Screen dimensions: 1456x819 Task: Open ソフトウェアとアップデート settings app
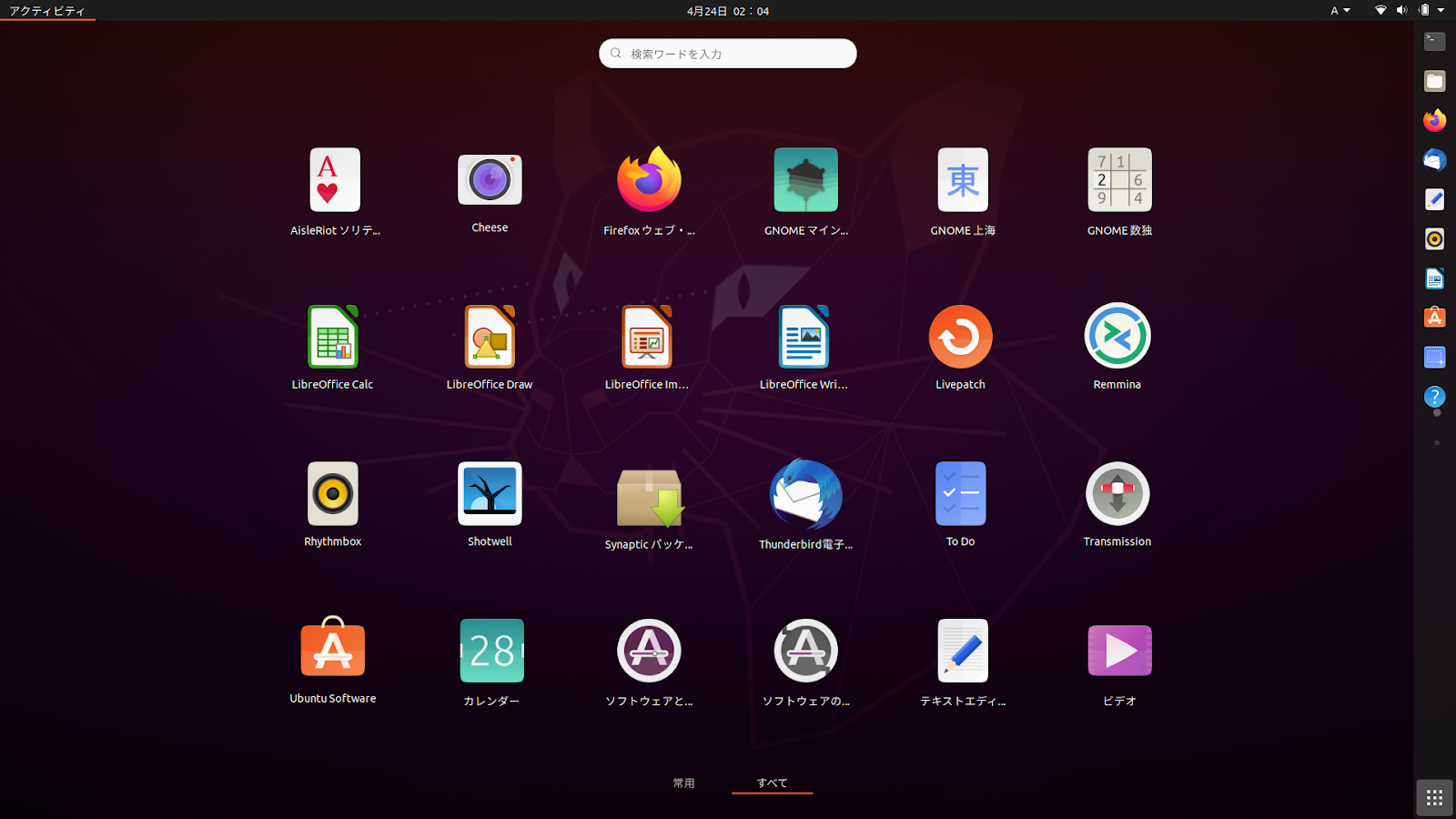(649, 651)
